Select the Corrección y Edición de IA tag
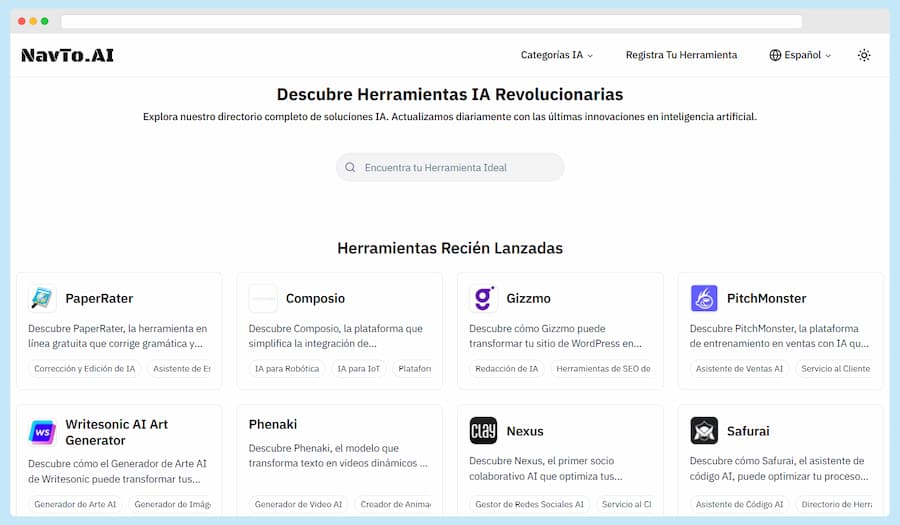This screenshot has height=525, width=900. click(84, 369)
